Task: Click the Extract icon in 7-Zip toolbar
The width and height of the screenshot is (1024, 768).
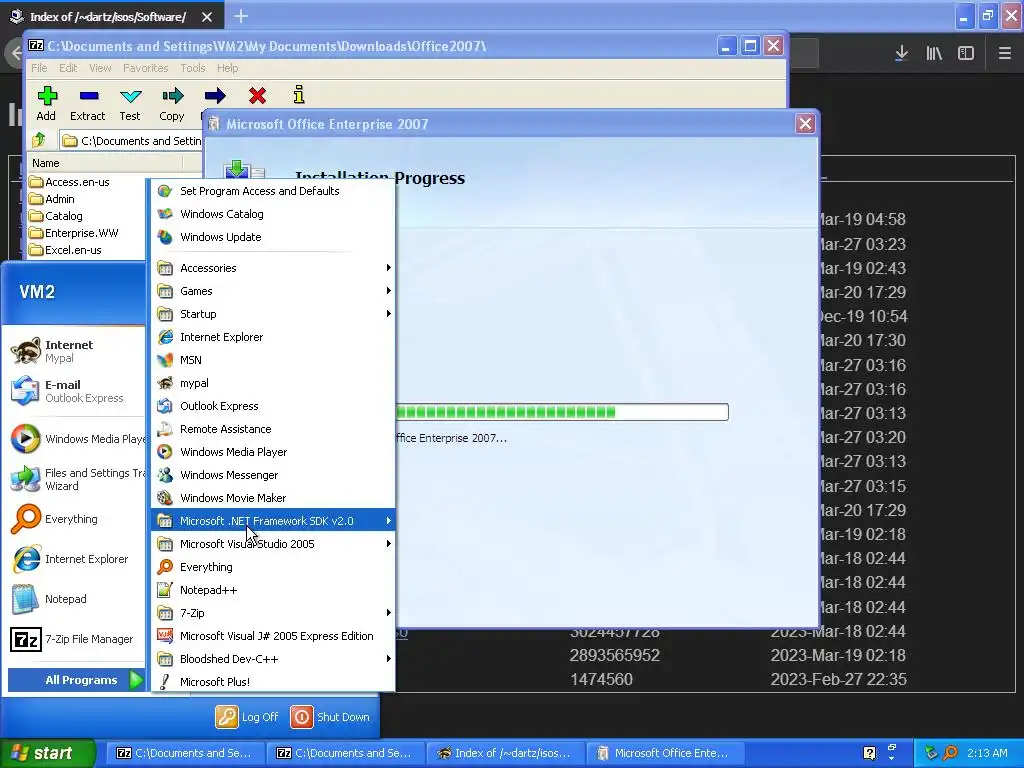Action: 88,96
